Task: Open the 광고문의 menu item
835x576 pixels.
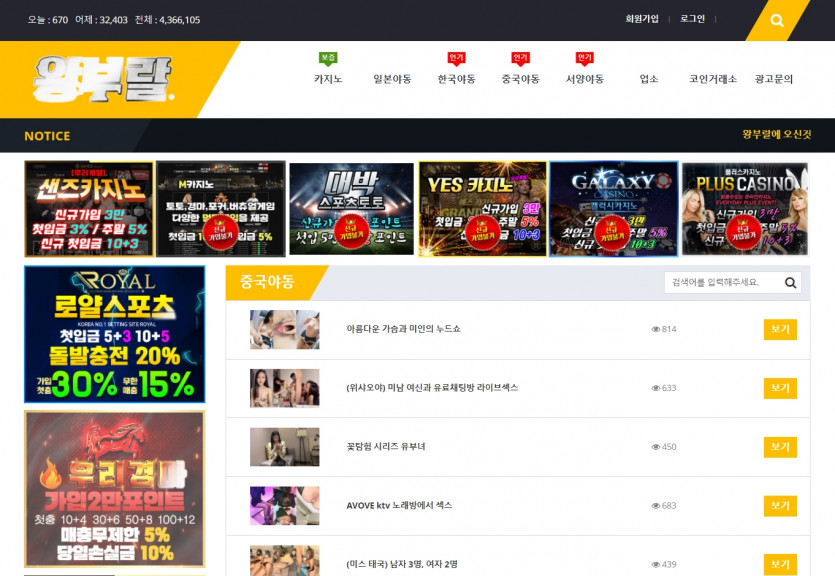Action: coord(773,79)
